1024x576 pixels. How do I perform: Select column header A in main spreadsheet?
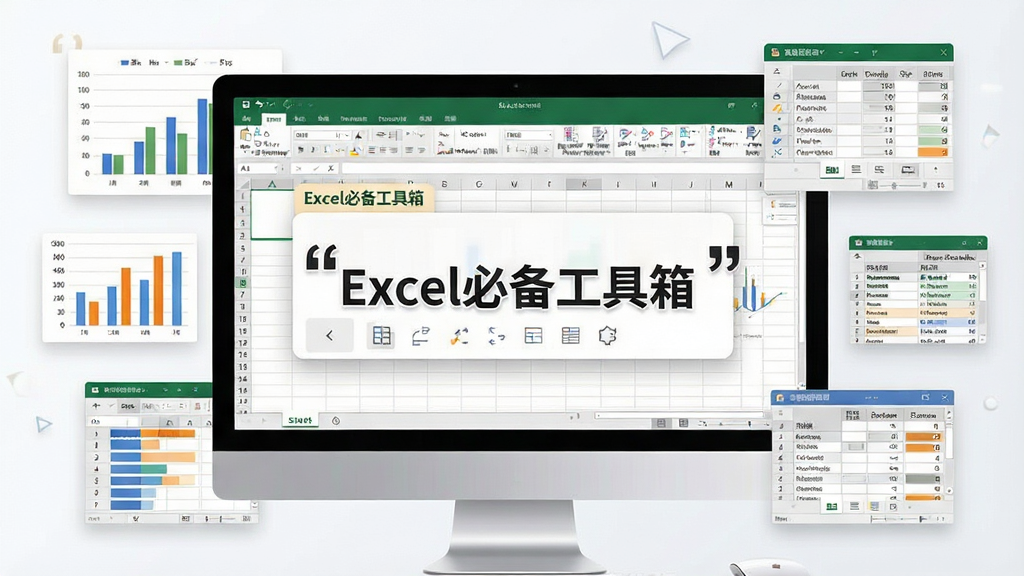(272, 185)
